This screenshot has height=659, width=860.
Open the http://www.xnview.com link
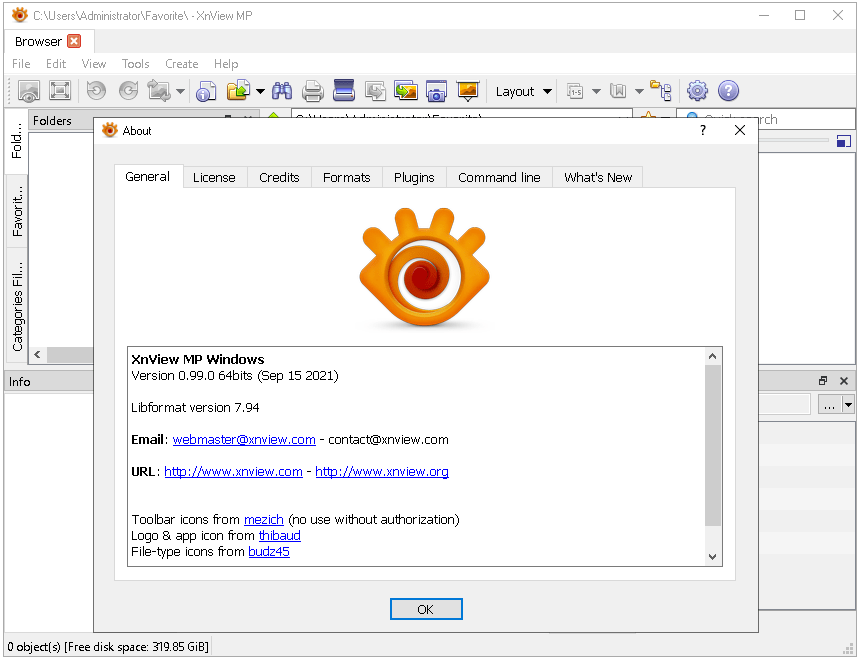pyautogui.click(x=234, y=471)
